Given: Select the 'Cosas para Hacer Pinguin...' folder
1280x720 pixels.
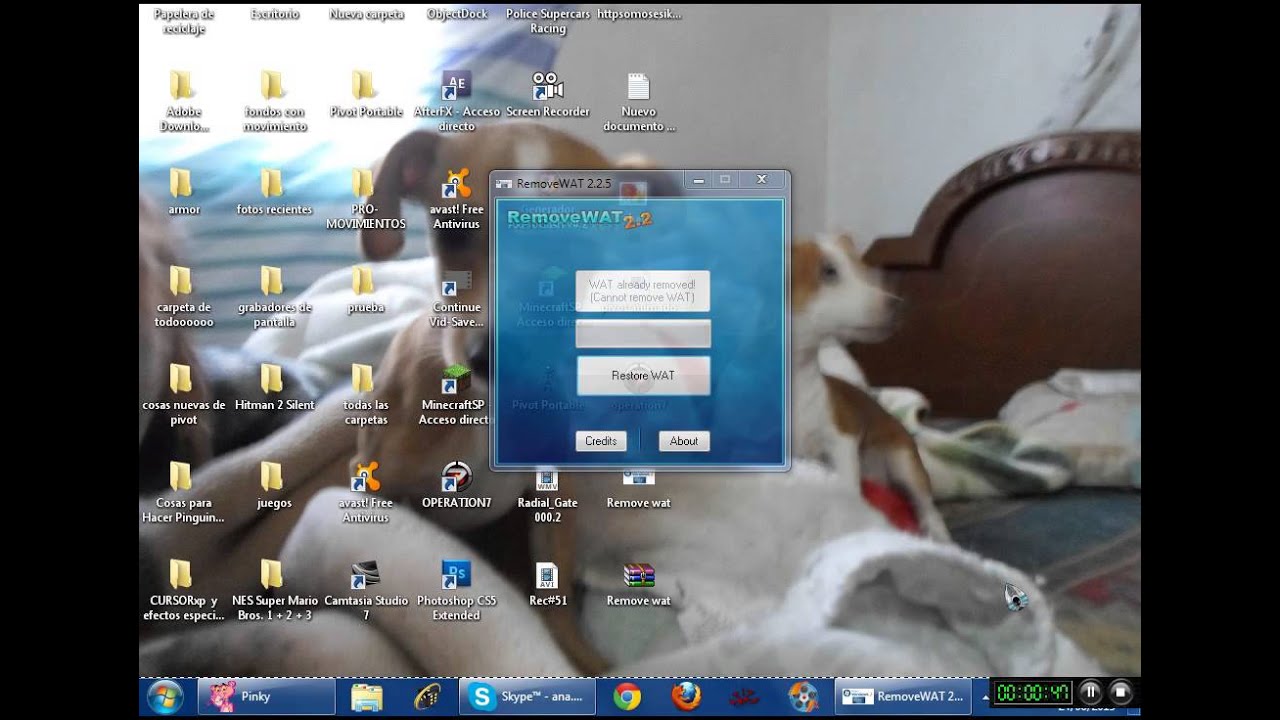Looking at the screenshot, I should (180, 477).
